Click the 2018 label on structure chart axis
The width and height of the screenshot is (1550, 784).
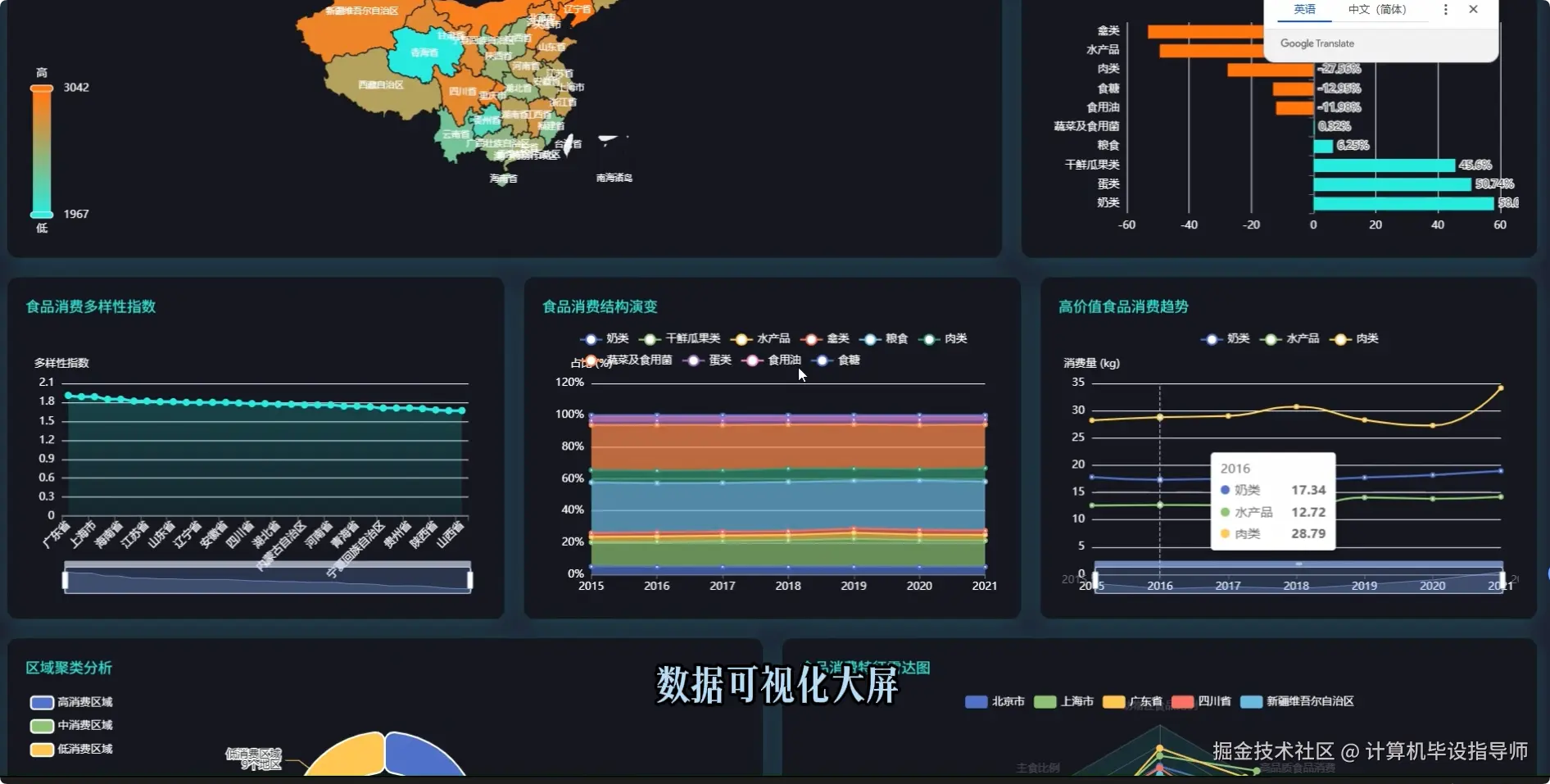pyautogui.click(x=788, y=586)
